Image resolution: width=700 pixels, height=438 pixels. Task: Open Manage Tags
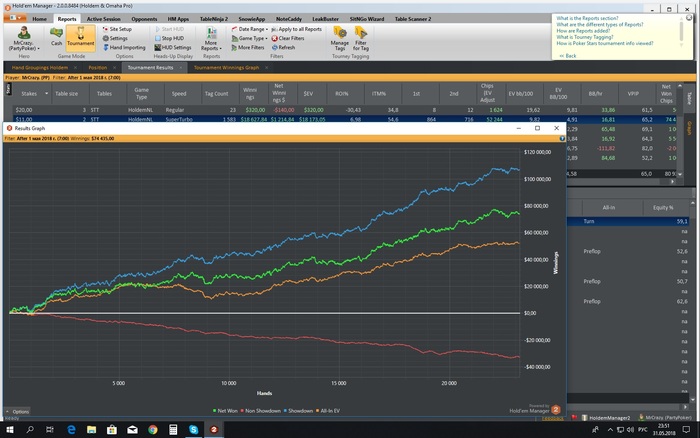coord(340,38)
